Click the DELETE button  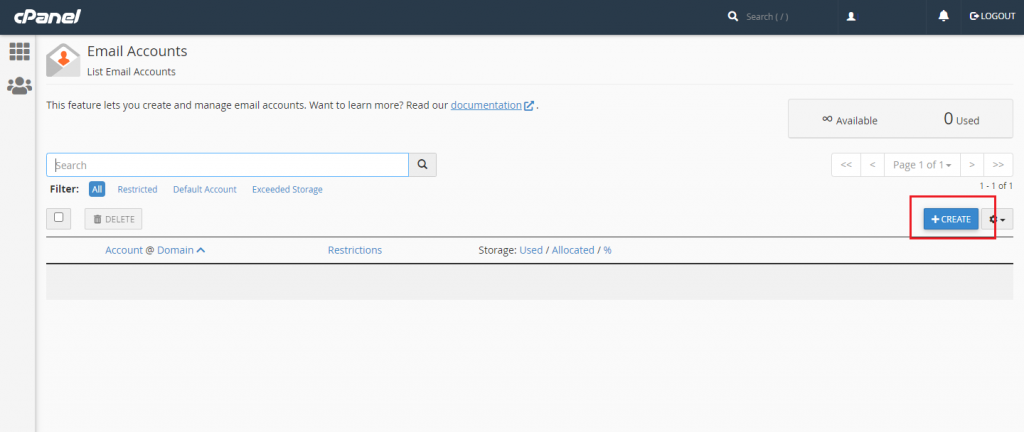(113, 219)
